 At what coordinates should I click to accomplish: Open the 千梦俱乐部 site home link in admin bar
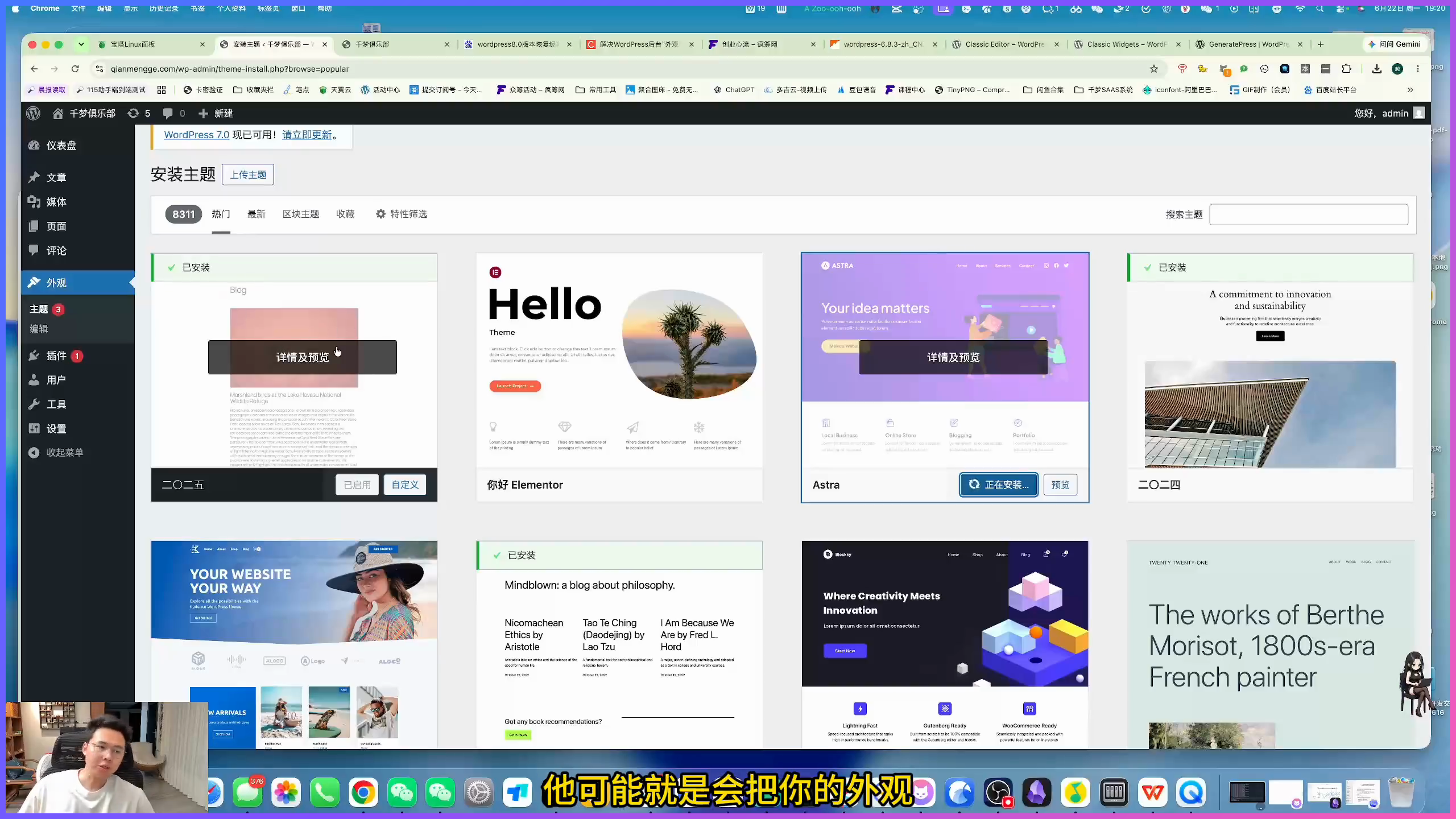point(84,113)
